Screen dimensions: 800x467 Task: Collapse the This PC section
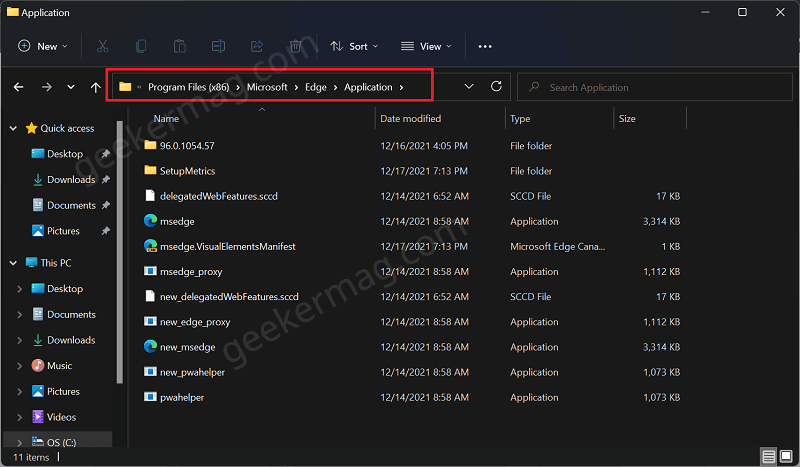[x=13, y=263]
